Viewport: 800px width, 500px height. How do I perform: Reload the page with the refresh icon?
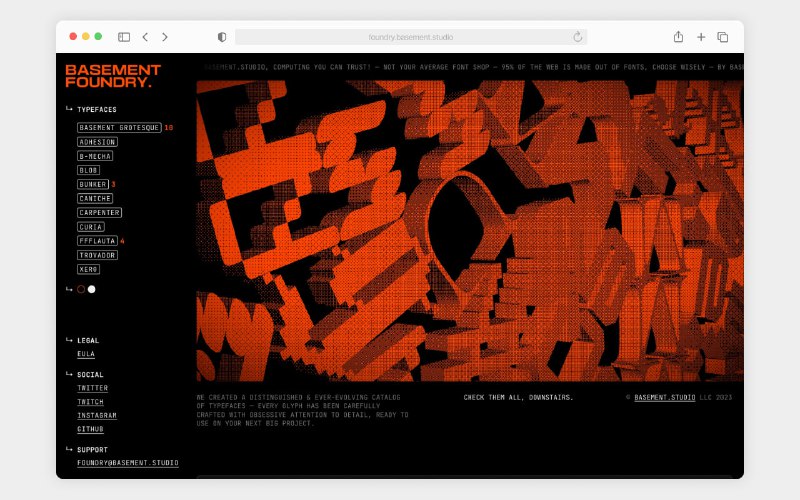pos(578,37)
